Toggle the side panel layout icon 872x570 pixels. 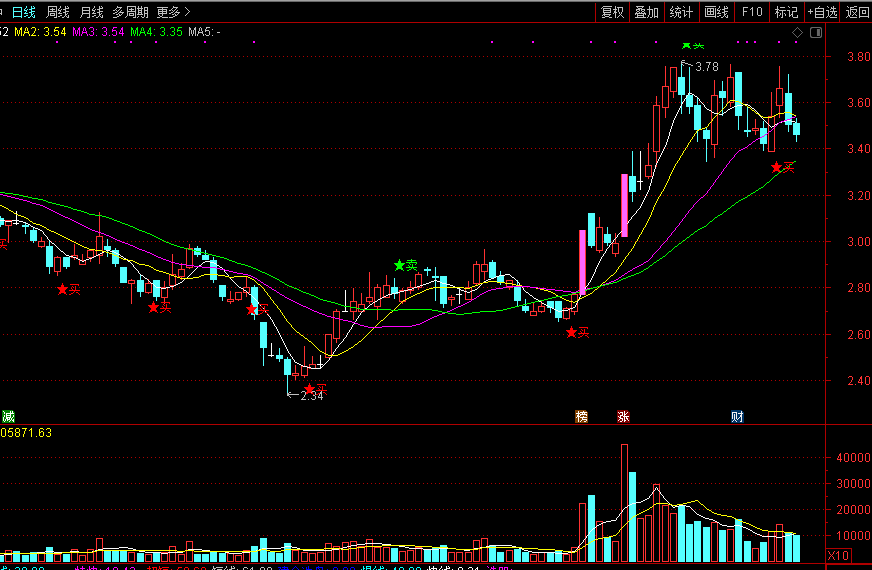[816, 33]
